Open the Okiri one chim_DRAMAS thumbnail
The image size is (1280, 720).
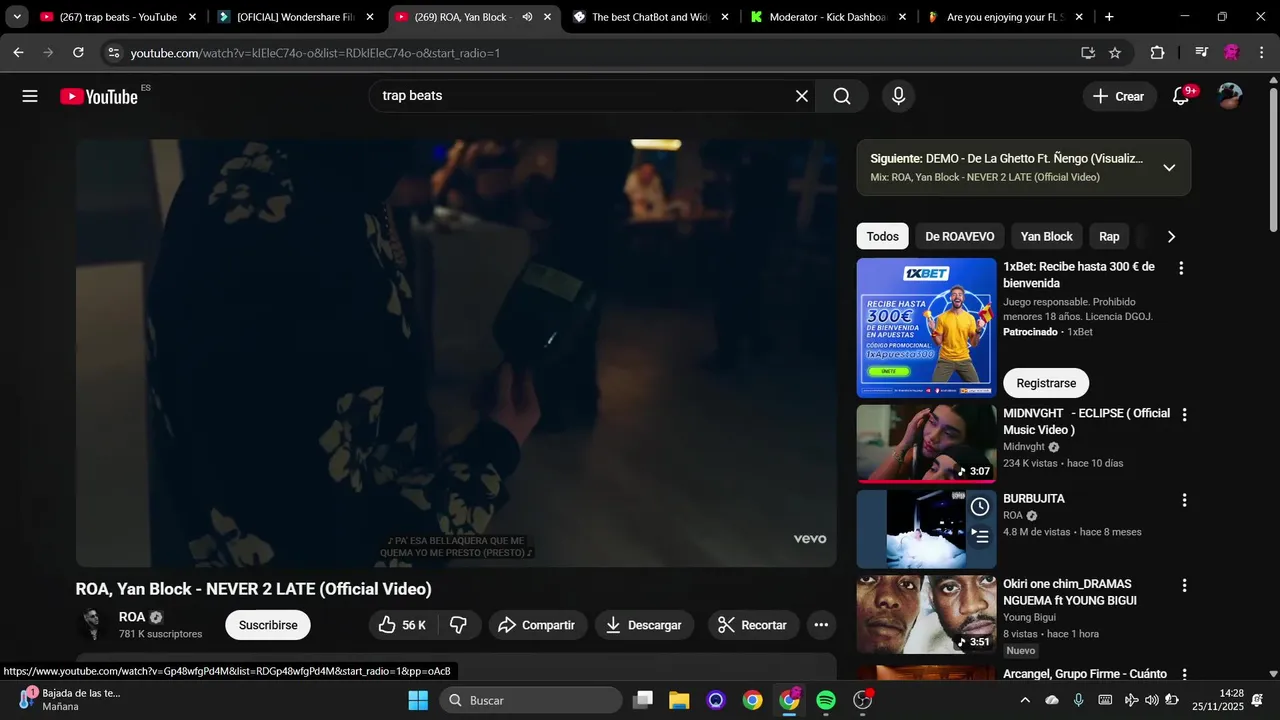point(926,614)
